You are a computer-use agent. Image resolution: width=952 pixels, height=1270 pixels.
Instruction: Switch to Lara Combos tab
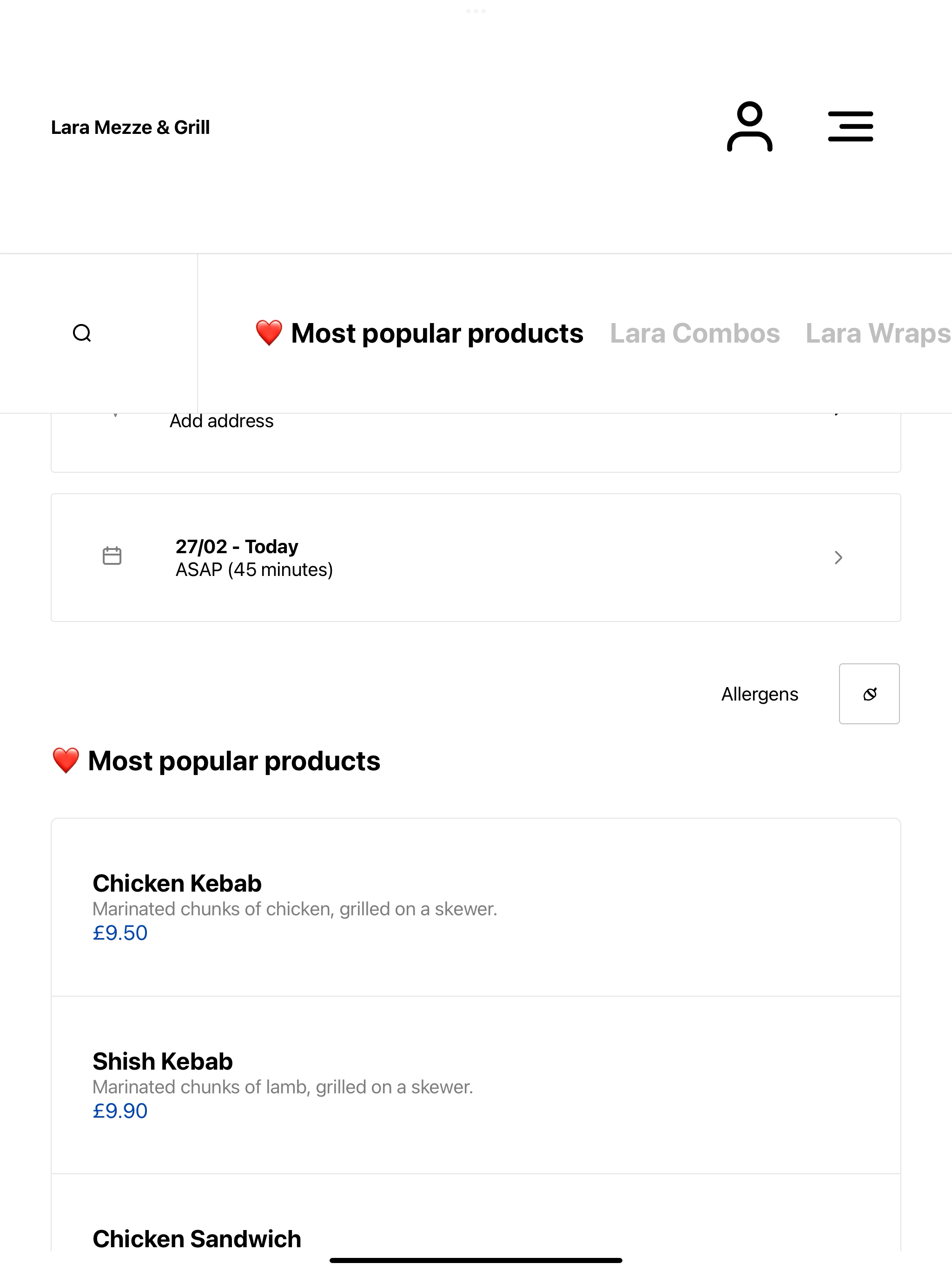(695, 334)
